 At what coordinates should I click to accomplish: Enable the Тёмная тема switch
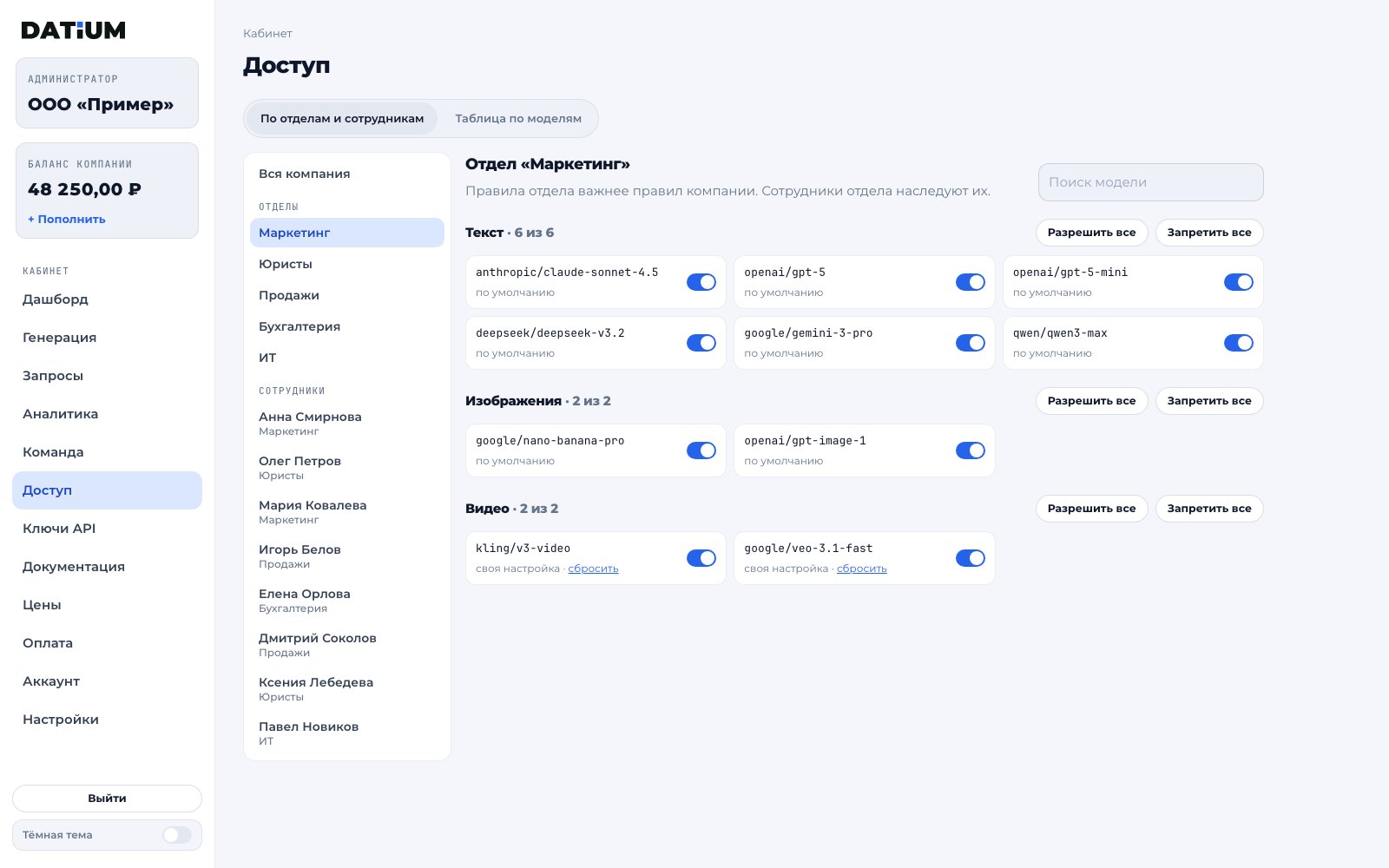click(x=177, y=835)
